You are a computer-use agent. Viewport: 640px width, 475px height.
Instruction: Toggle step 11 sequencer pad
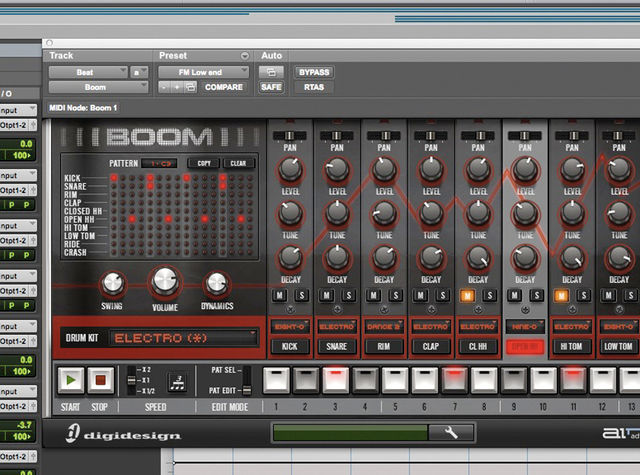(x=573, y=380)
